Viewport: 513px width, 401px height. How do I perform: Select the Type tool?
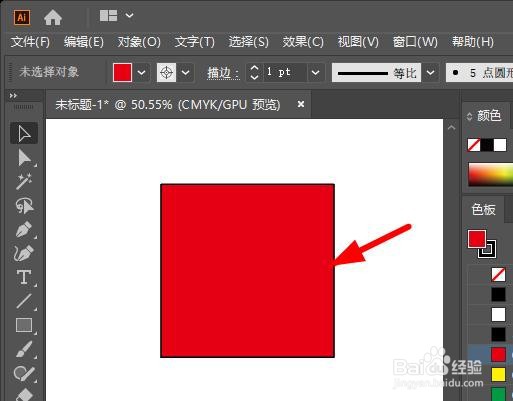point(24,277)
